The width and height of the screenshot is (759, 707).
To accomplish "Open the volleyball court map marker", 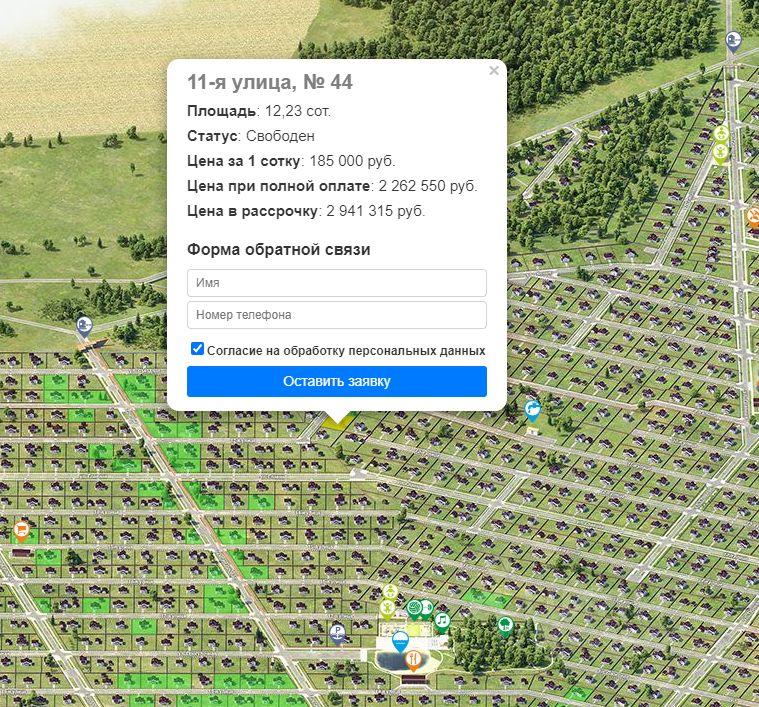I will coord(413,609).
